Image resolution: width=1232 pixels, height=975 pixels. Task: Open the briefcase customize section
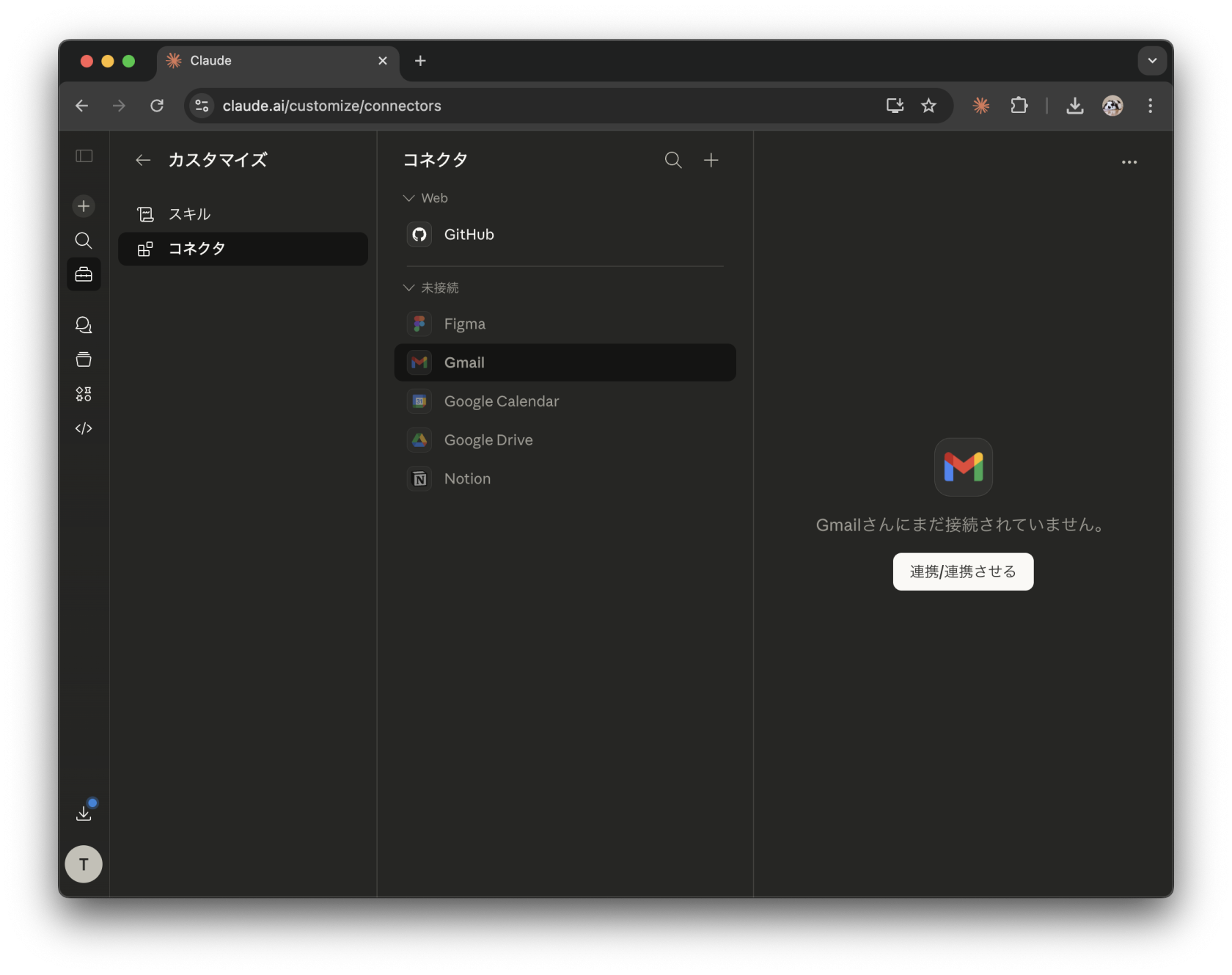pyautogui.click(x=84, y=274)
